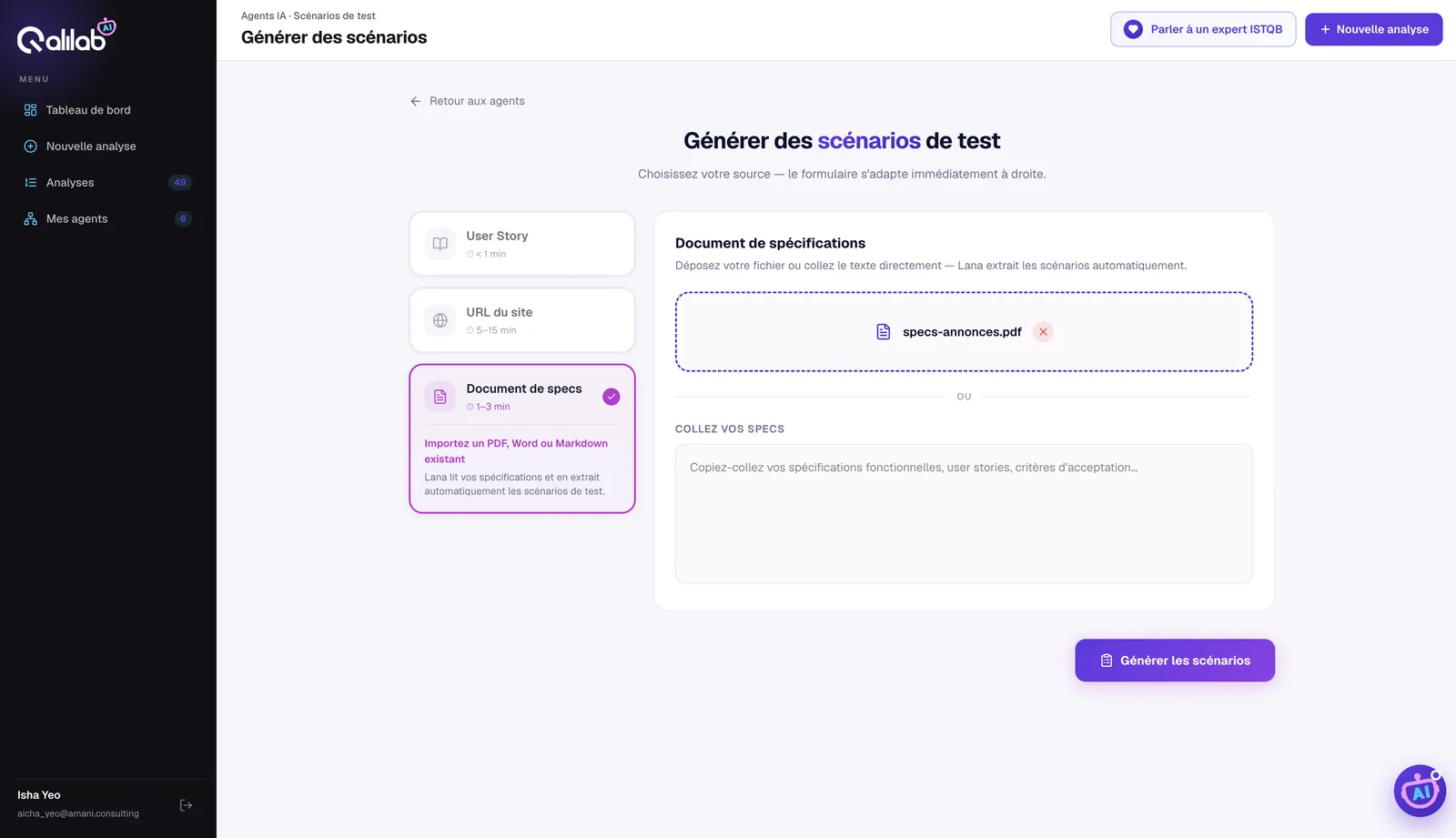The height and width of the screenshot is (838, 1456).
Task: Select the URL du site source option
Action: pos(522,320)
